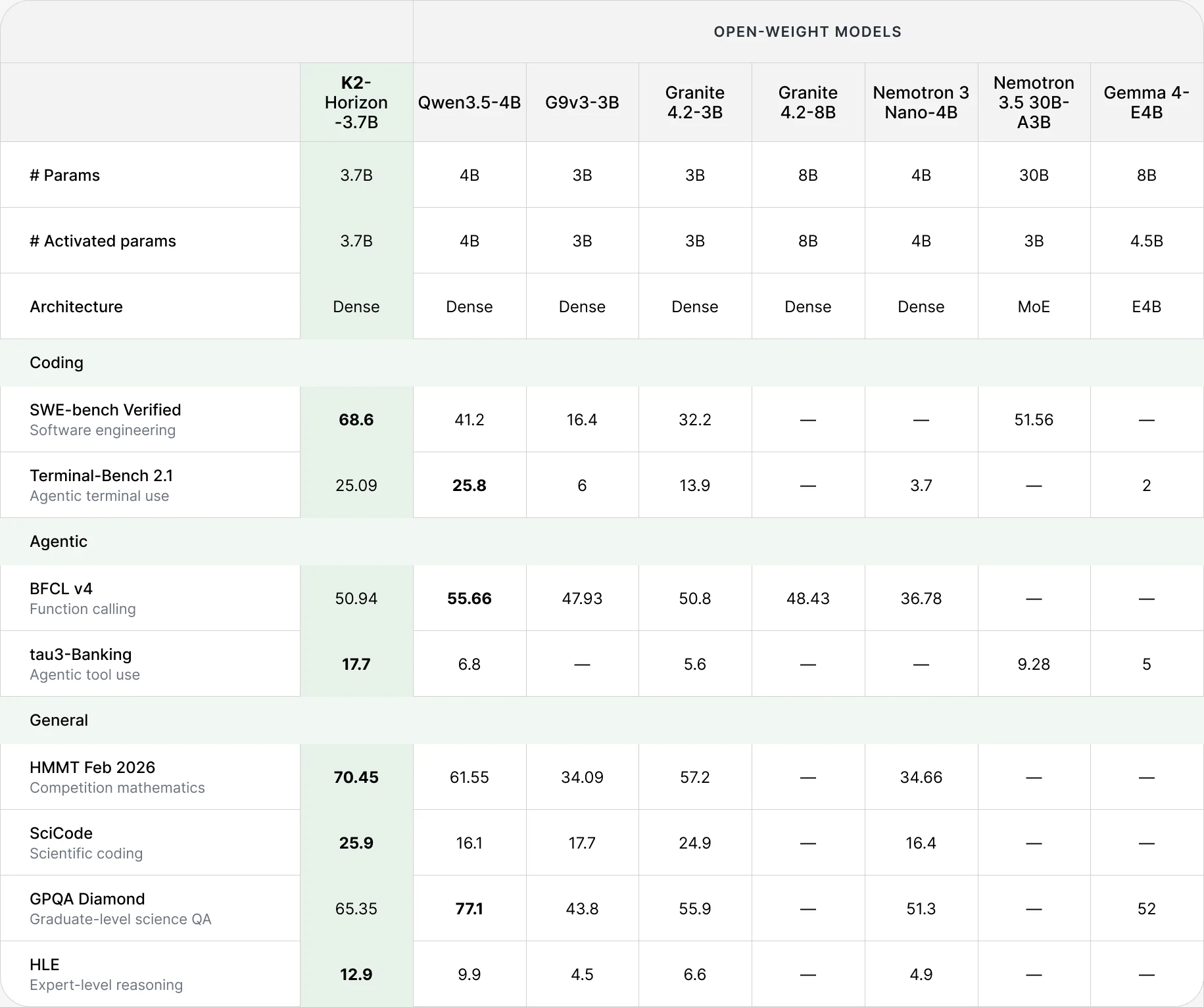
Task: Click the 32.2 SWE-bench score
Action: coord(695,420)
